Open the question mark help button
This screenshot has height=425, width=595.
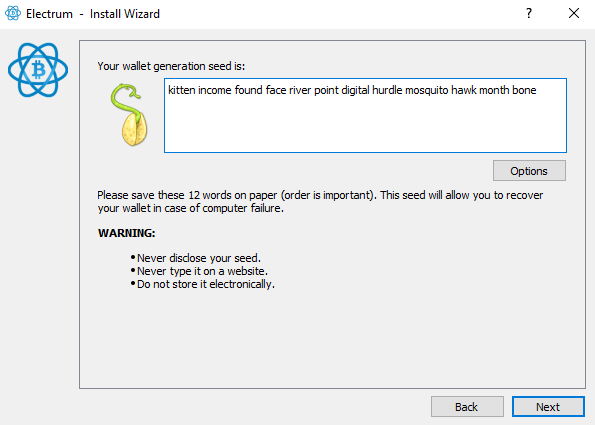click(x=529, y=13)
